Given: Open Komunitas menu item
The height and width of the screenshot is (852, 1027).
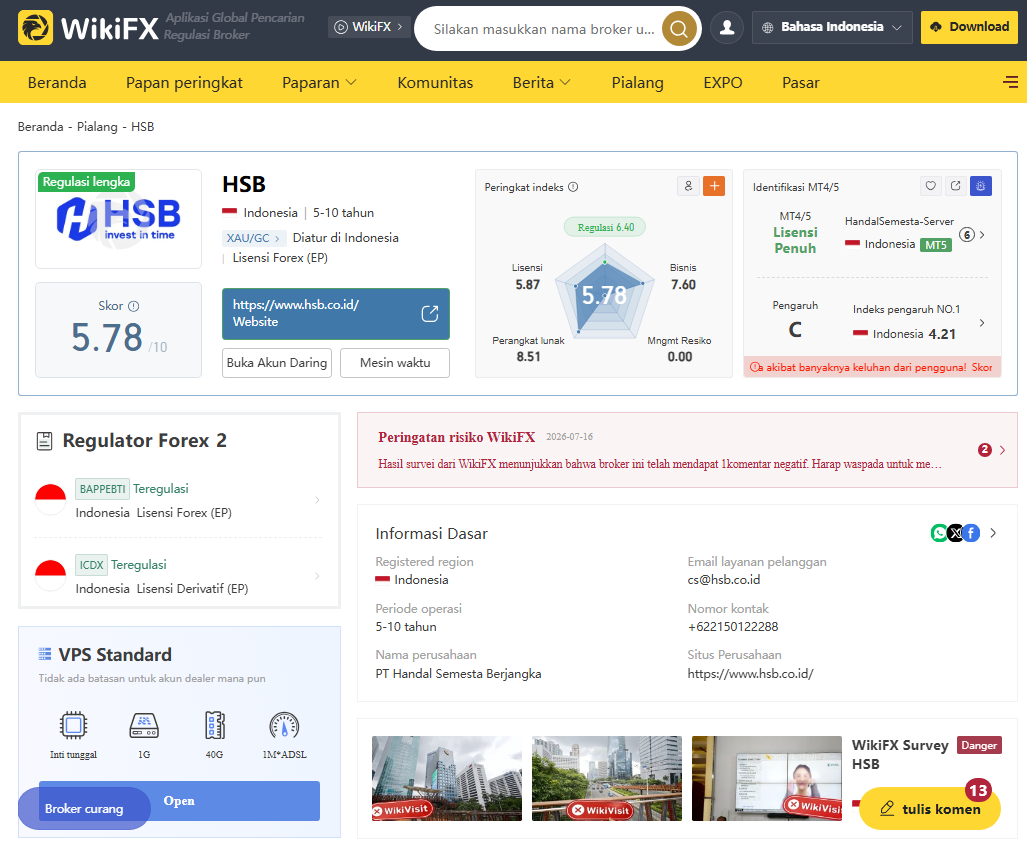Looking at the screenshot, I should (435, 83).
